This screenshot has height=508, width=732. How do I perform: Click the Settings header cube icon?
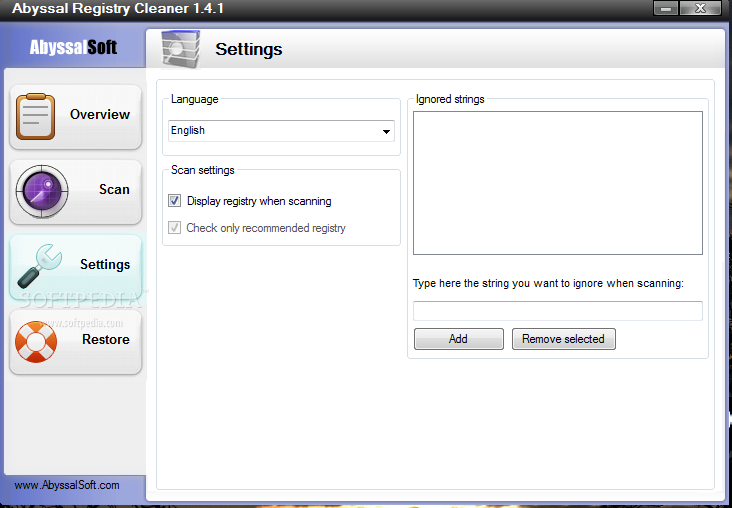point(181,49)
